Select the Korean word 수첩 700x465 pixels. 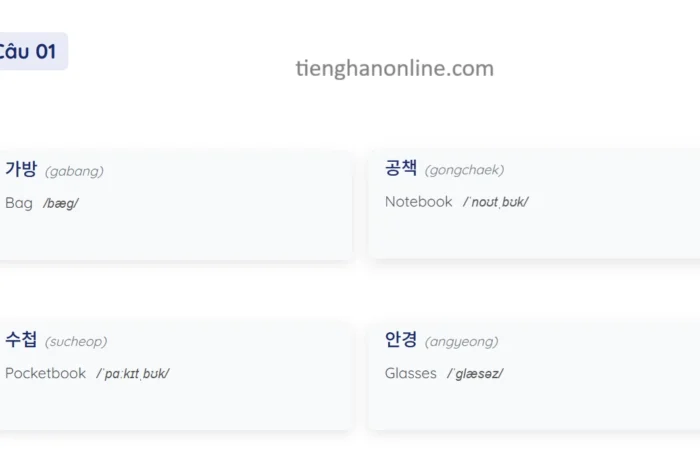[x=21, y=340]
